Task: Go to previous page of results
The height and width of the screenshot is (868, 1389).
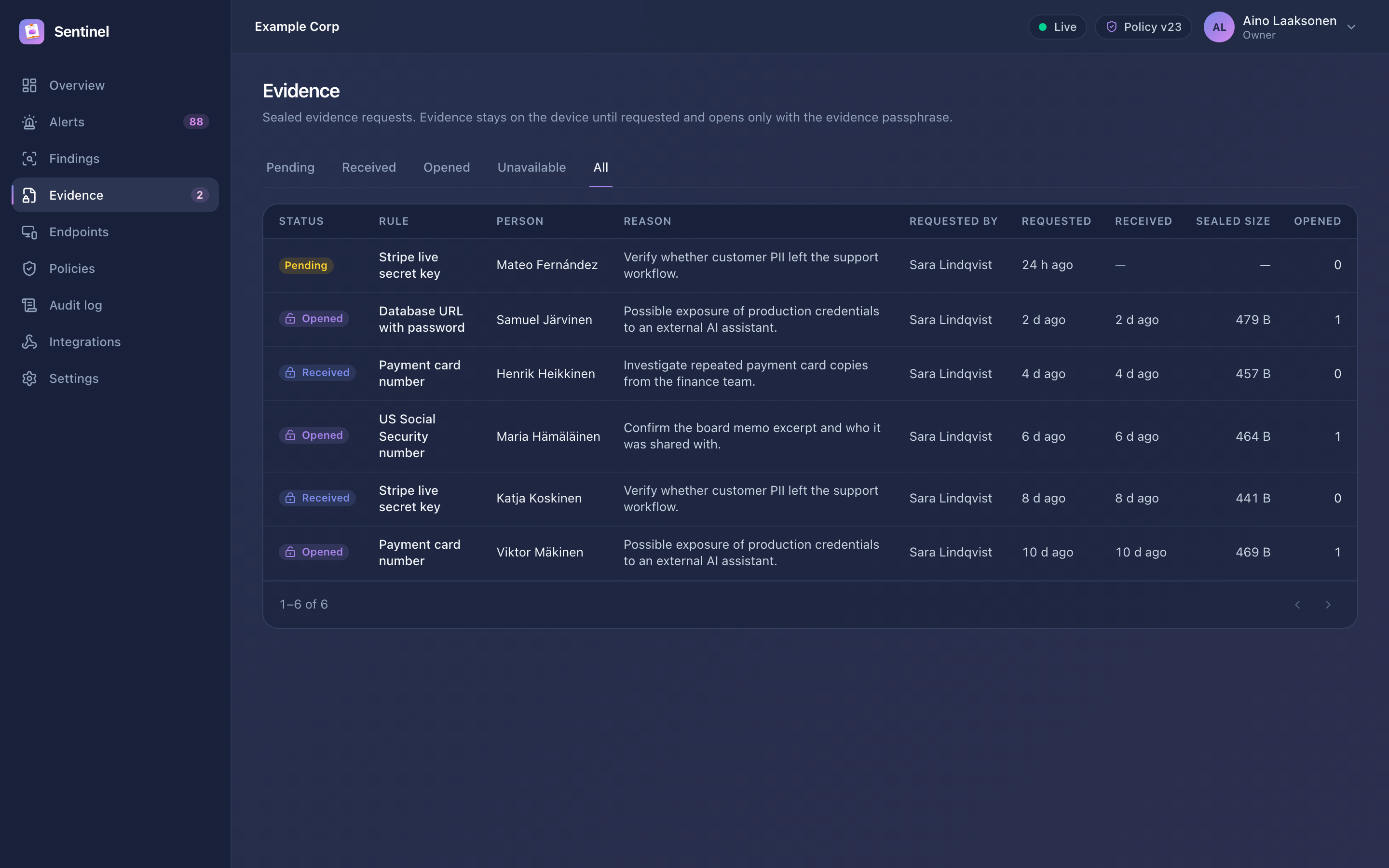Action: pyautogui.click(x=1297, y=605)
